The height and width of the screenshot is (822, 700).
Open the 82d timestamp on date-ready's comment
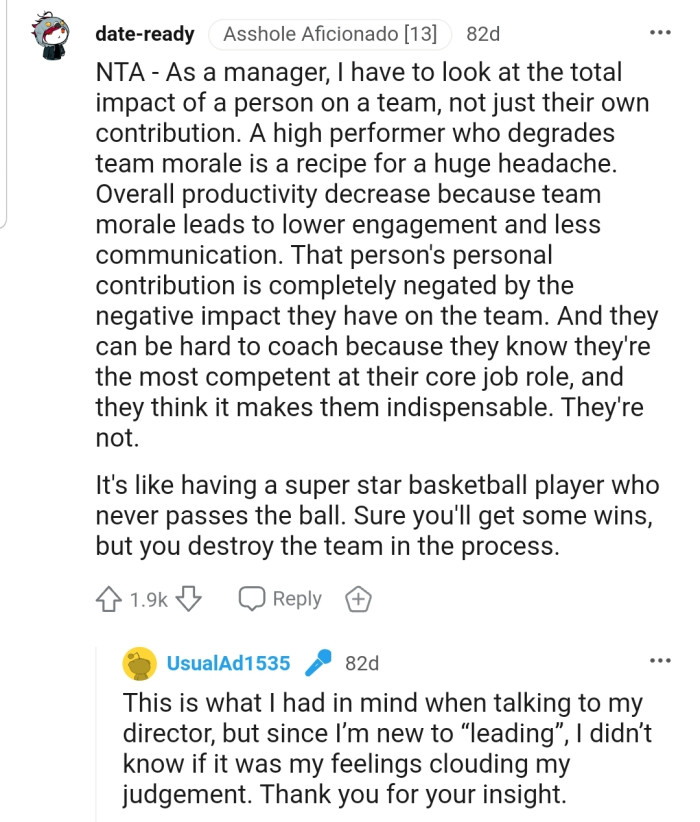483,34
